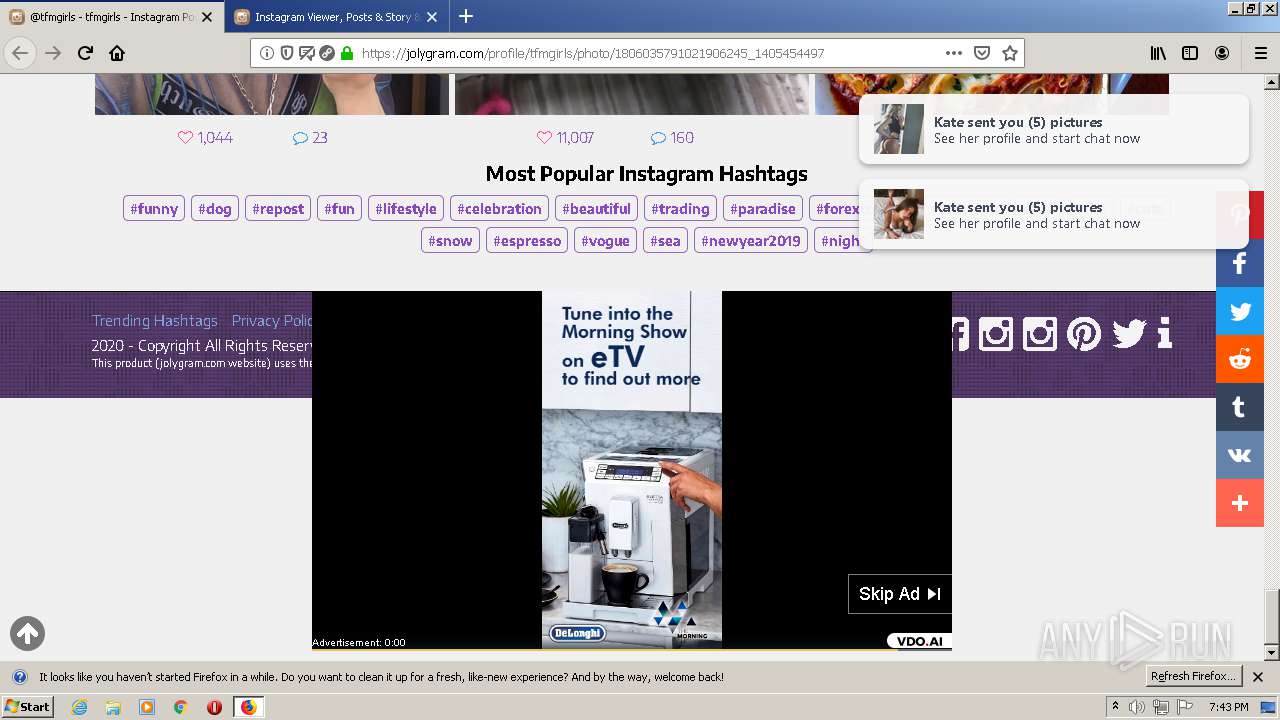Dismiss the Firefox refresh notification bar
The height and width of the screenshot is (720, 1280).
tap(1258, 677)
